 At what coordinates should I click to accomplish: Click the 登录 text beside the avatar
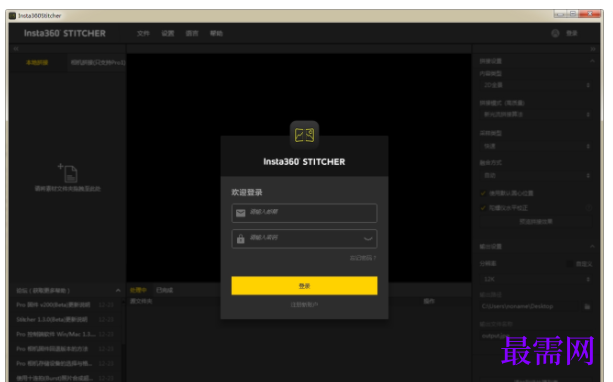tap(572, 33)
